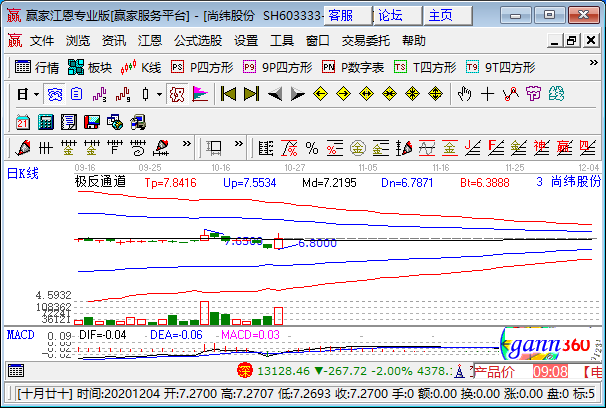Switch to the K线 chart view
This screenshot has width=606, height=408.
click(141, 67)
